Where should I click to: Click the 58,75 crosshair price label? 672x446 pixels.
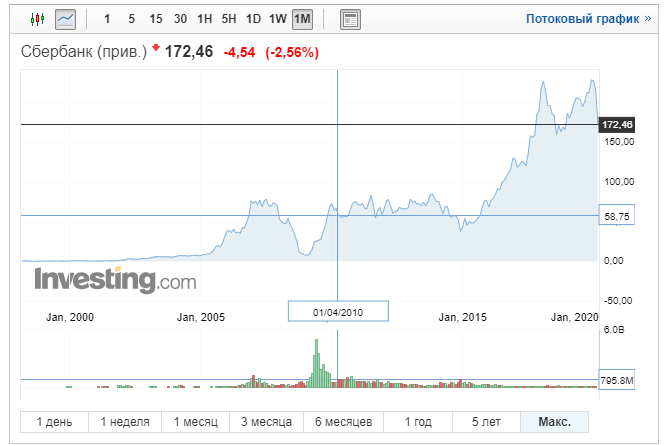617,216
